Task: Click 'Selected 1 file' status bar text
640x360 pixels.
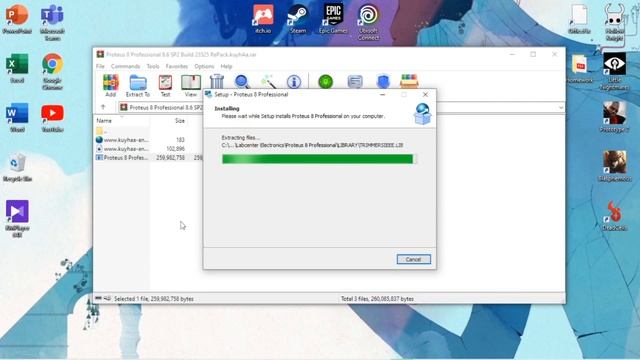Action: pos(154,299)
